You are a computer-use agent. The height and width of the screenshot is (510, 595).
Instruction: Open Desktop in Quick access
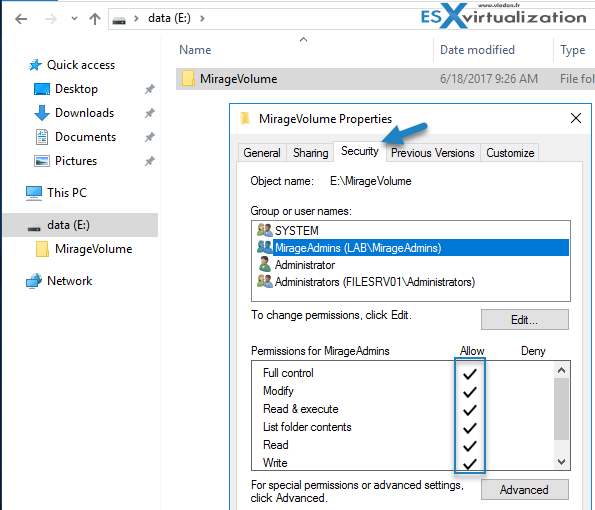tap(76, 89)
